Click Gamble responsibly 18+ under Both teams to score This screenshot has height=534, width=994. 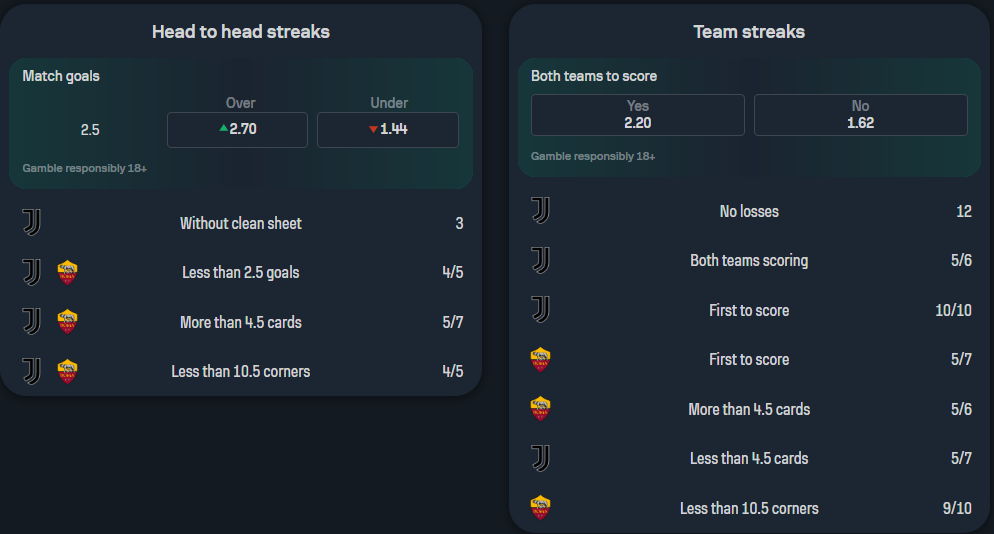tap(593, 156)
